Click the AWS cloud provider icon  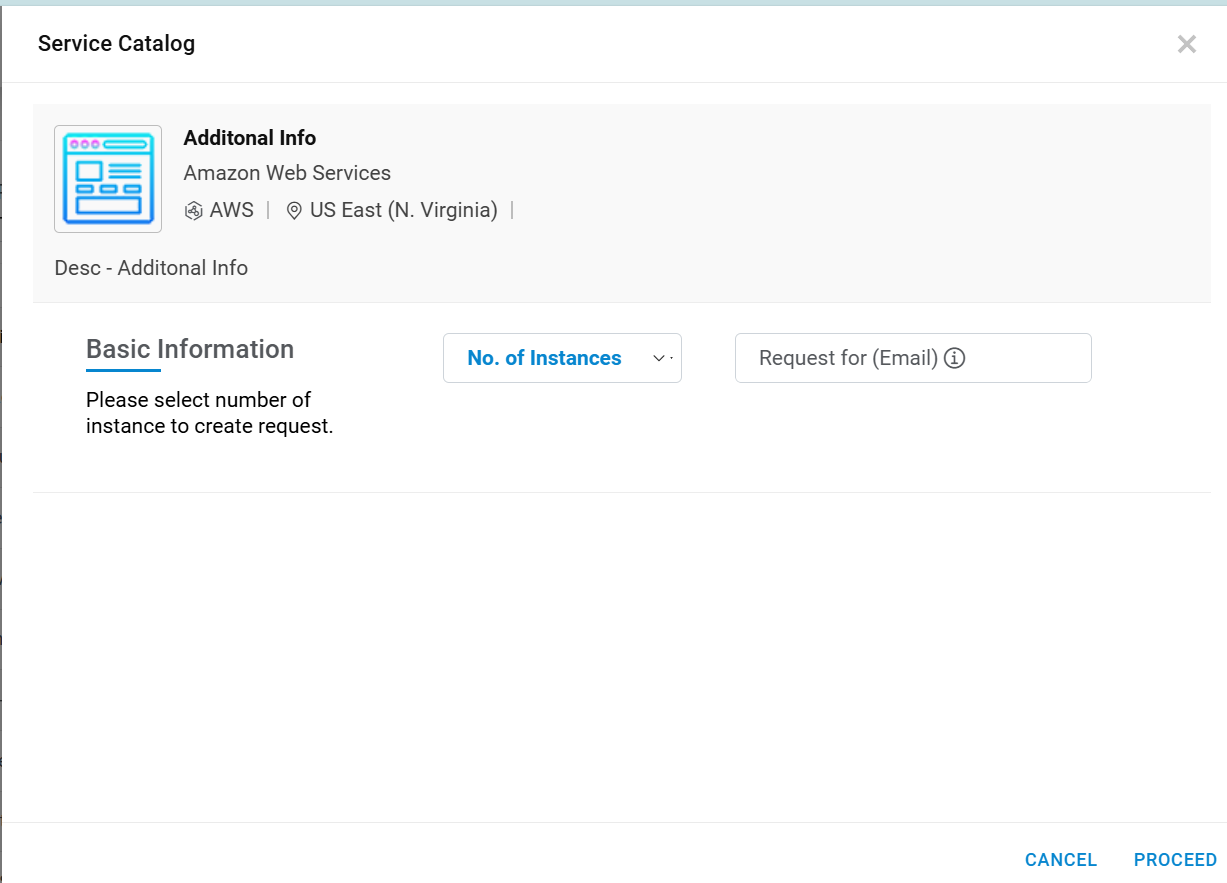tap(194, 211)
